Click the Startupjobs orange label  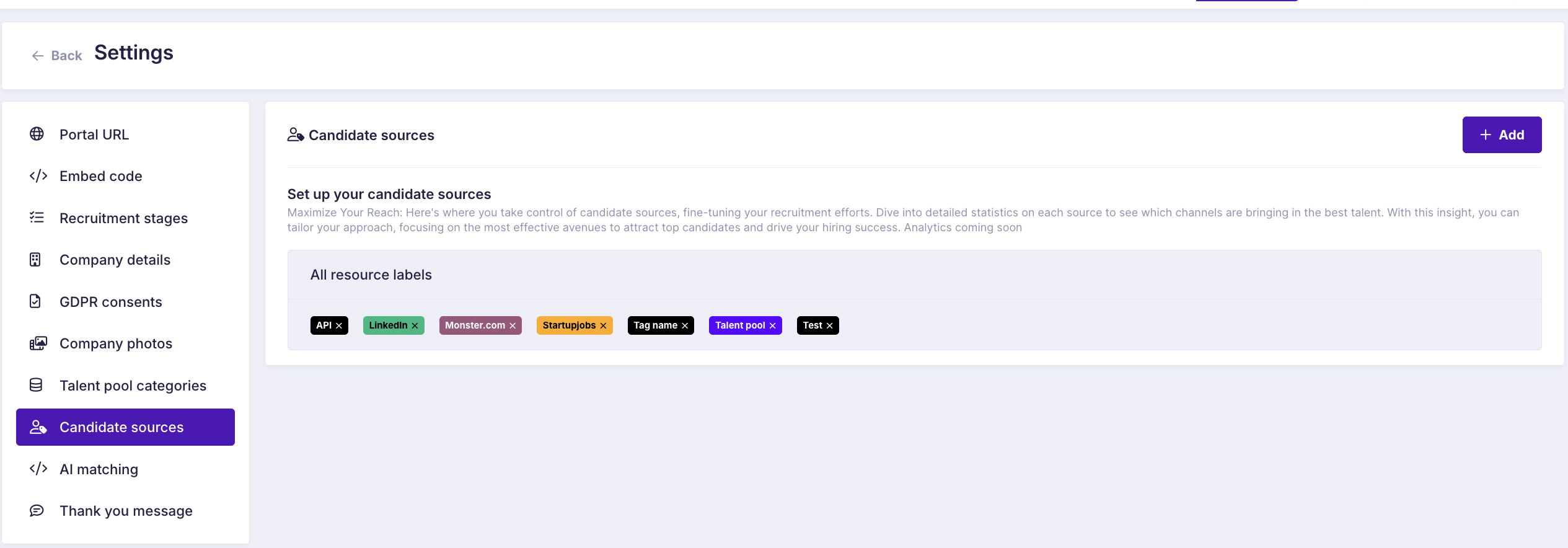coord(568,325)
